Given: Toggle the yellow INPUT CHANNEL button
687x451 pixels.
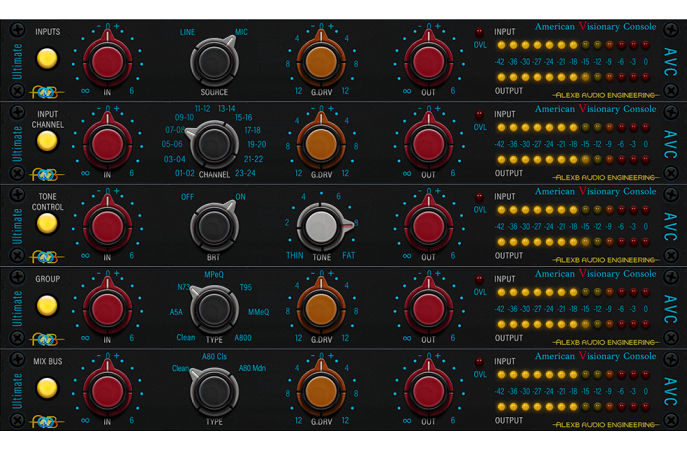Looking at the screenshot, I should 47,141.
